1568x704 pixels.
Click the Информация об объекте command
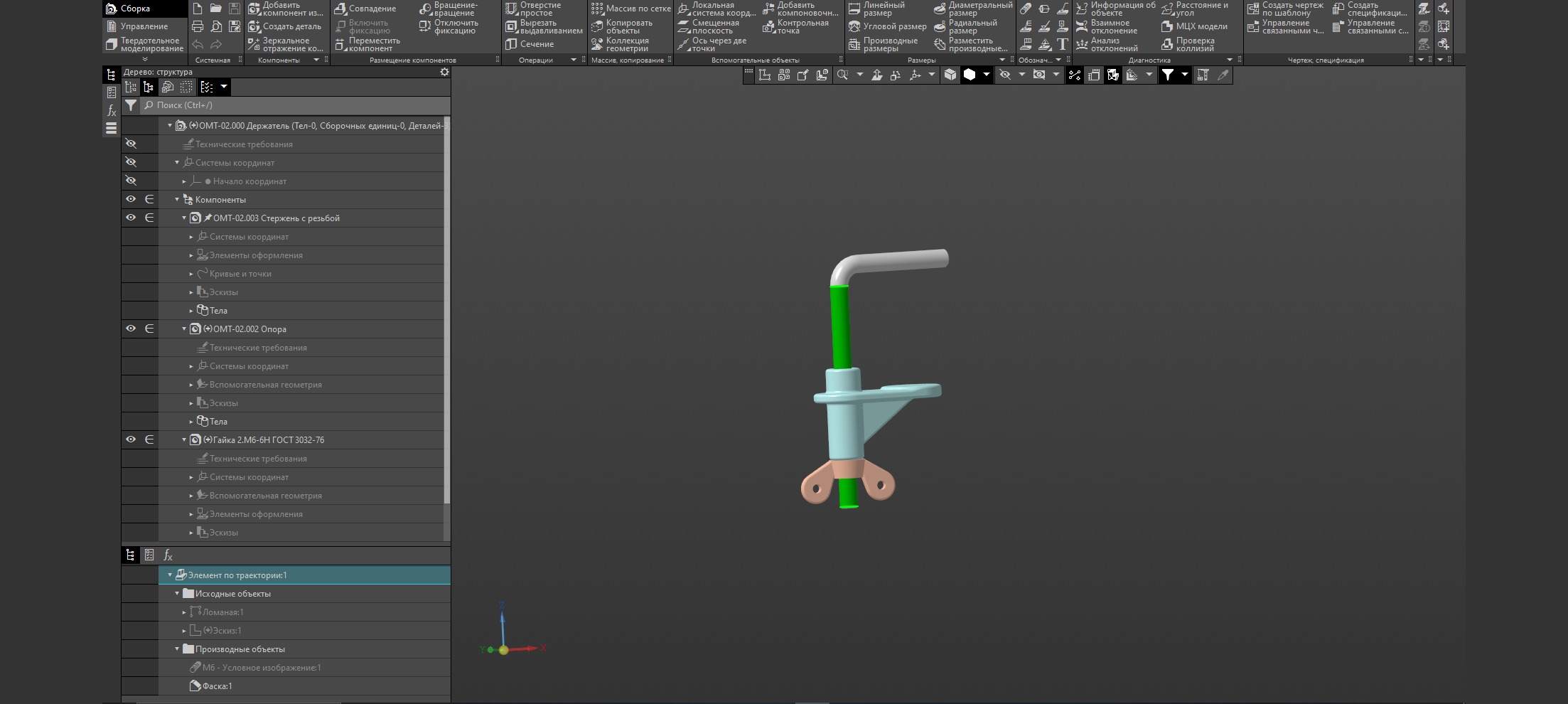[x=1116, y=9]
